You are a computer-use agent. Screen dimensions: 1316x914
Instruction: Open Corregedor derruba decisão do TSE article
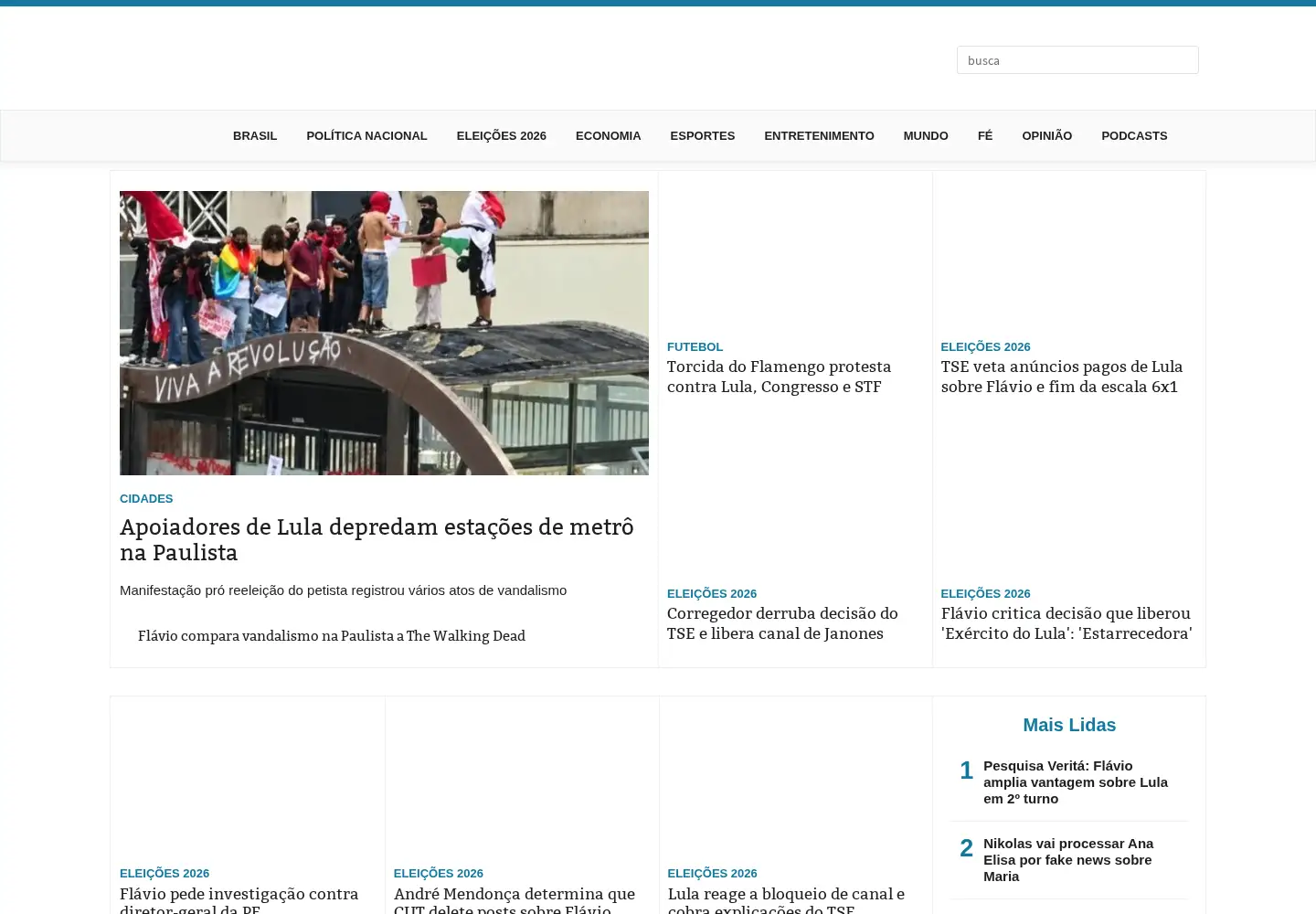click(782, 623)
